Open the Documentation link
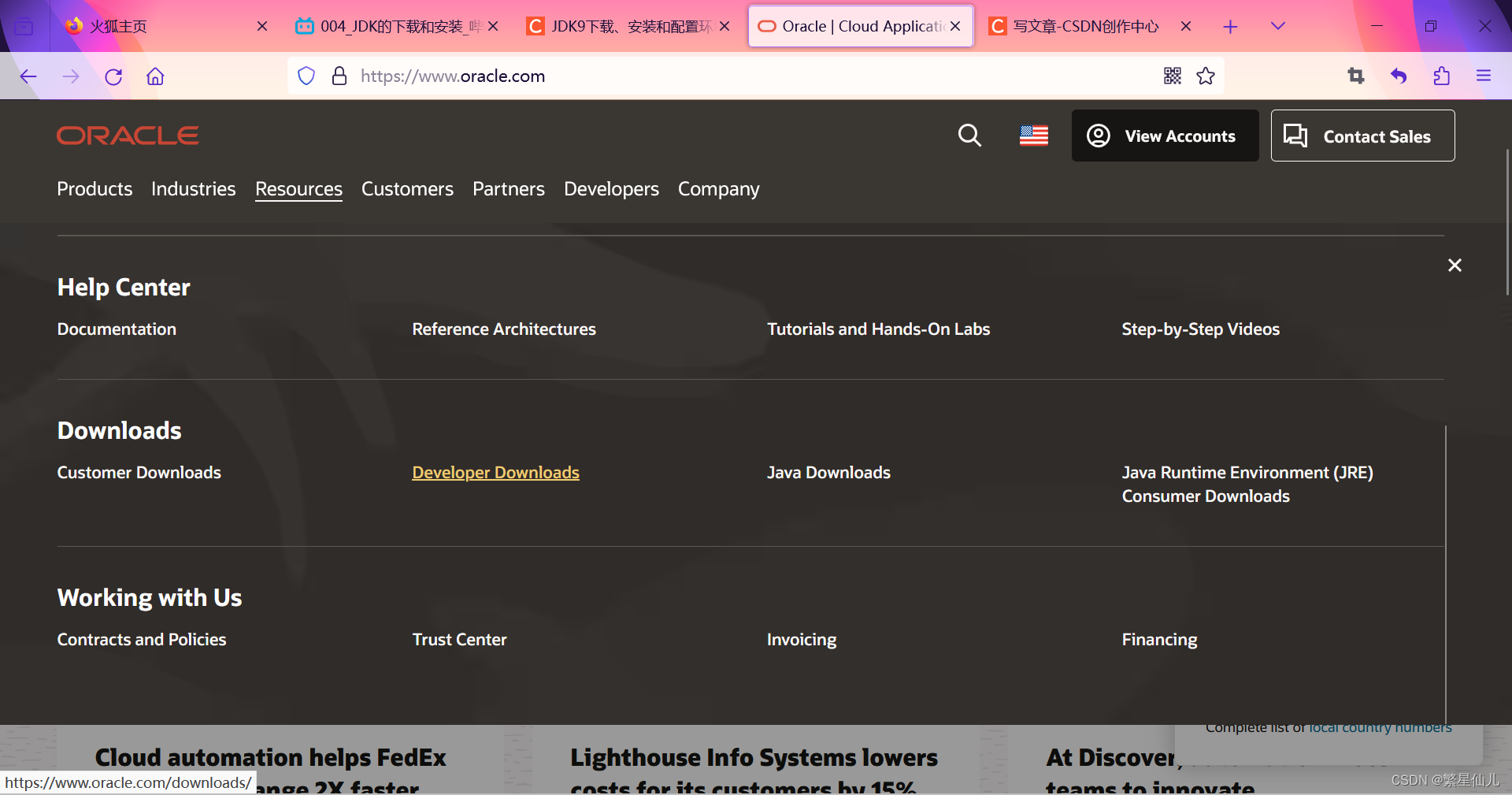This screenshot has height=795, width=1512. (117, 329)
